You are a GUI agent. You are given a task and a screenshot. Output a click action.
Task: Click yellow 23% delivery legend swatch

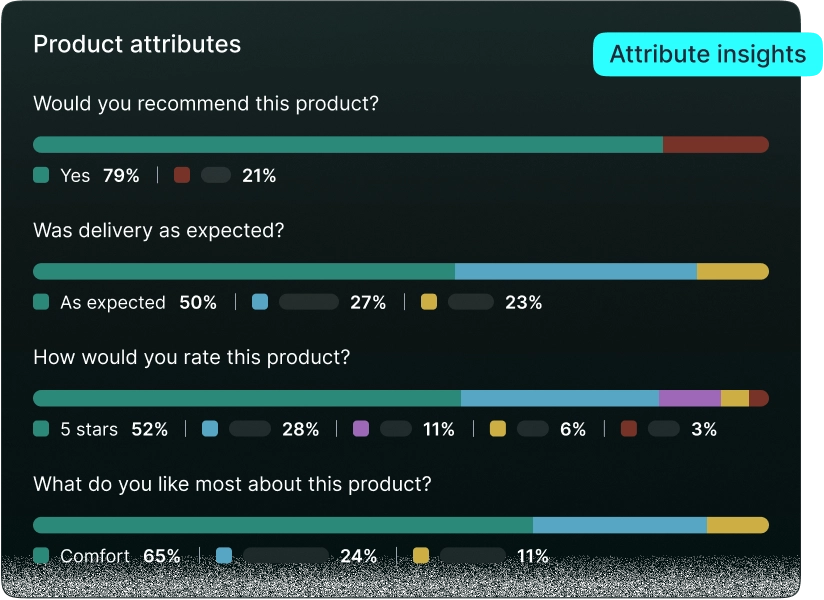(429, 302)
